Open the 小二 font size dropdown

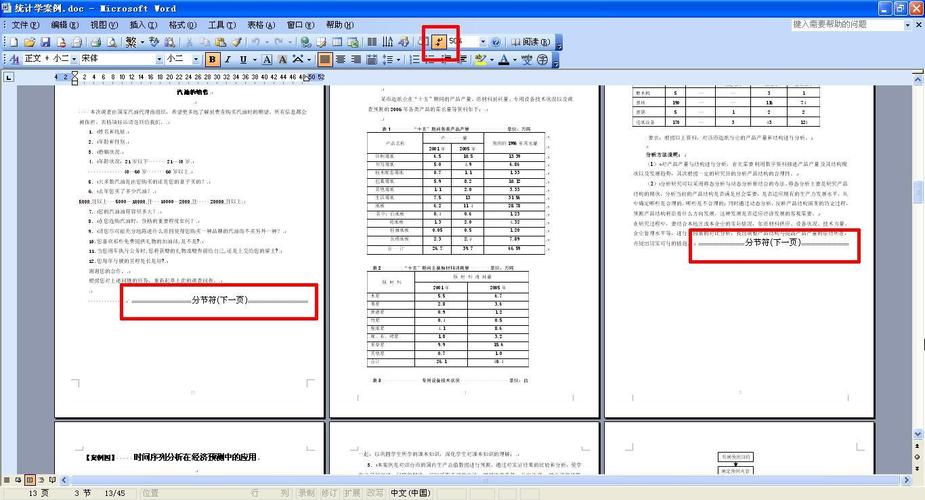tap(196, 59)
